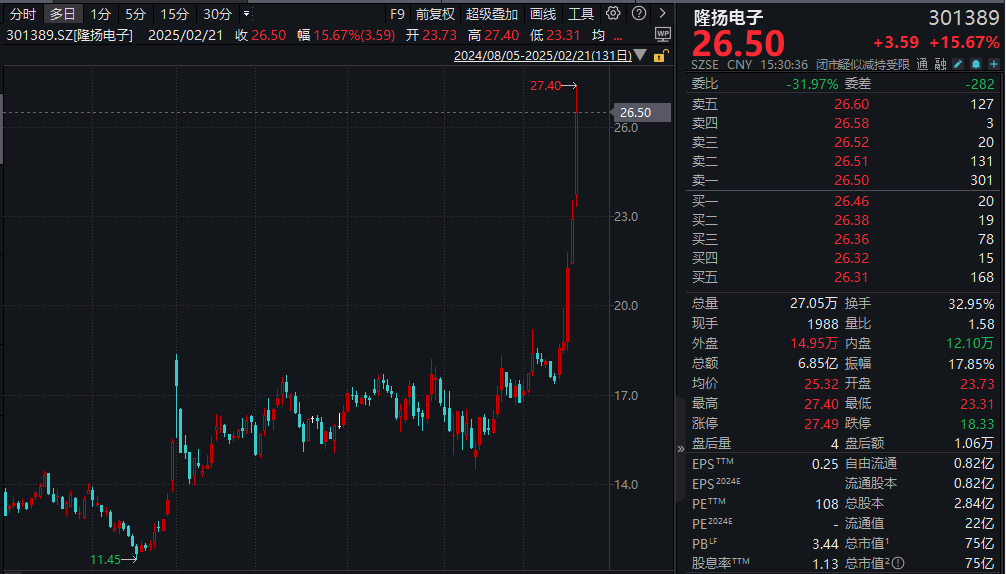Open the help question mark icon

[639, 13]
